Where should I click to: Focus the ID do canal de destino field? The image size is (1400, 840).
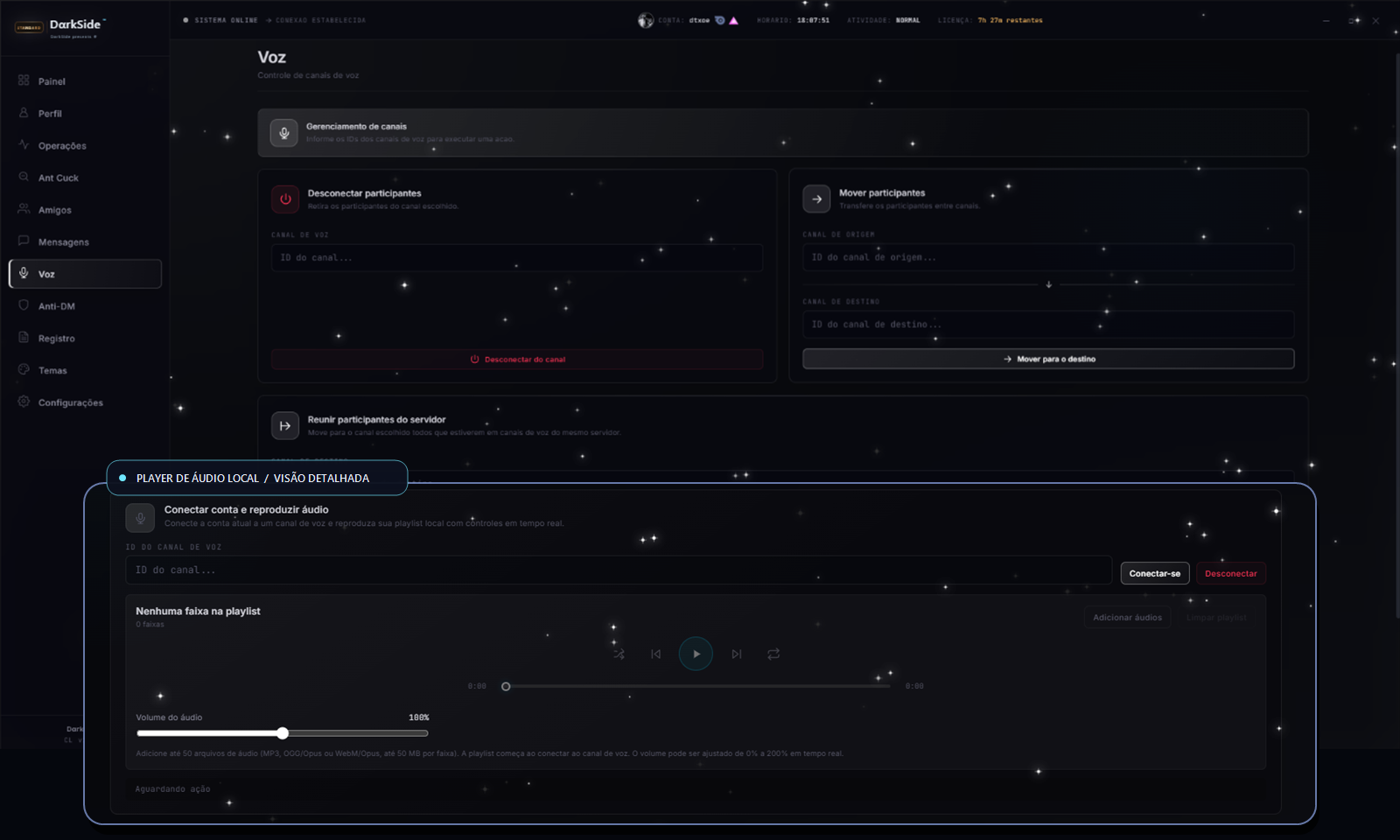(x=1048, y=324)
